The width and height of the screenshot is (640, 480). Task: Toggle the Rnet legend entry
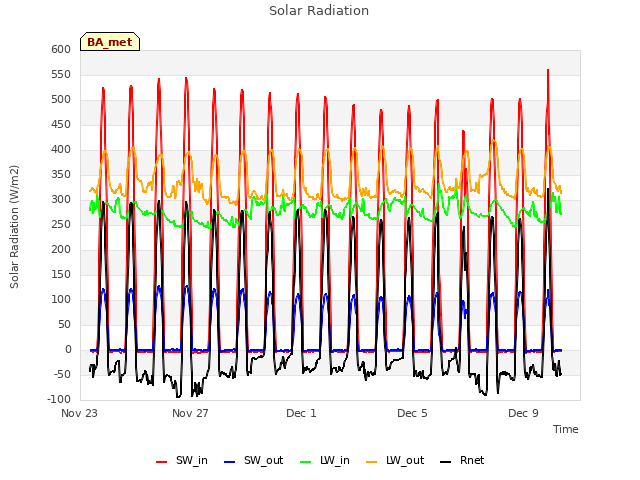[462, 461]
